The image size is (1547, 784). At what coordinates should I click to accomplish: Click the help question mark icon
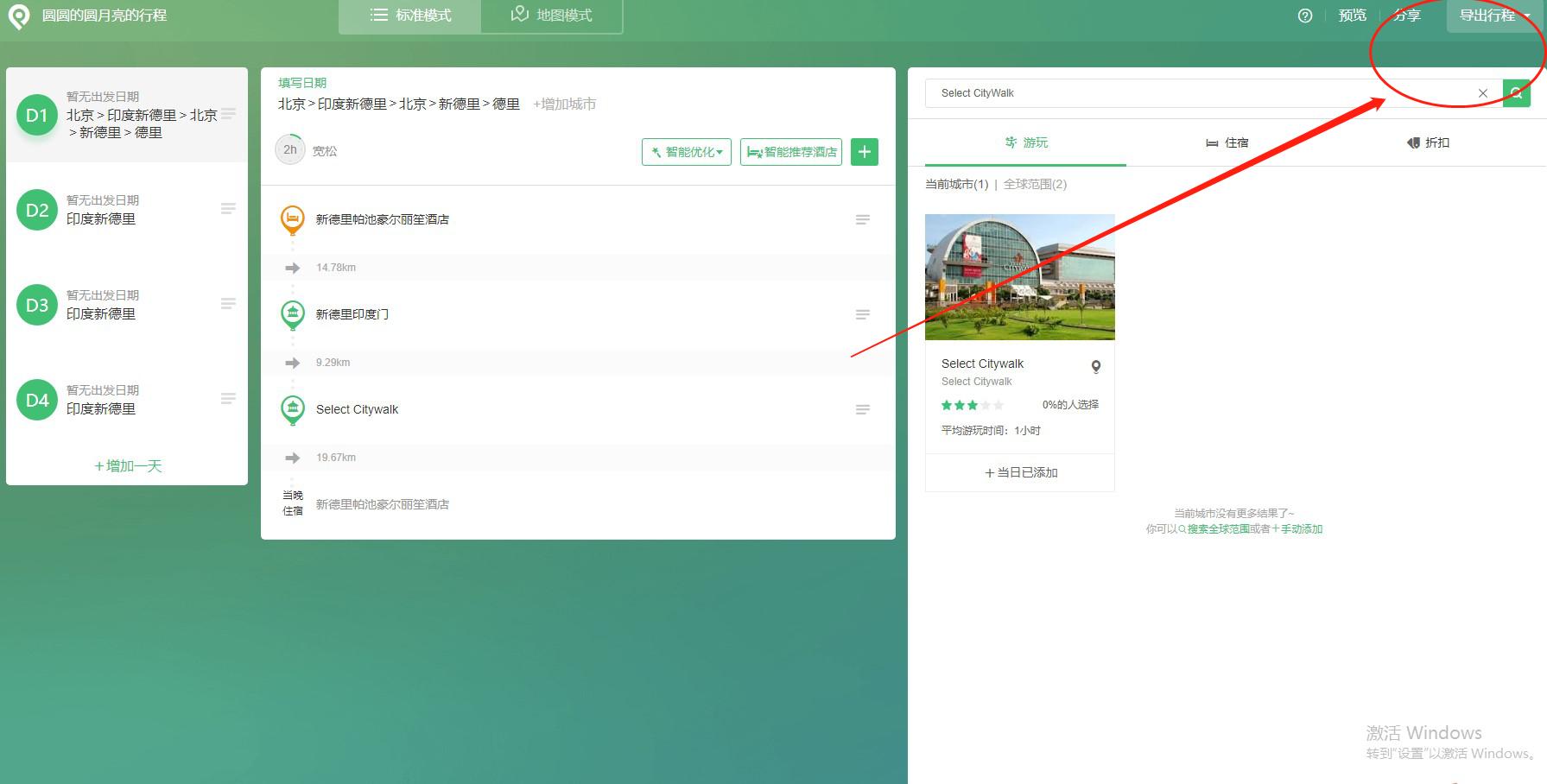[1305, 15]
